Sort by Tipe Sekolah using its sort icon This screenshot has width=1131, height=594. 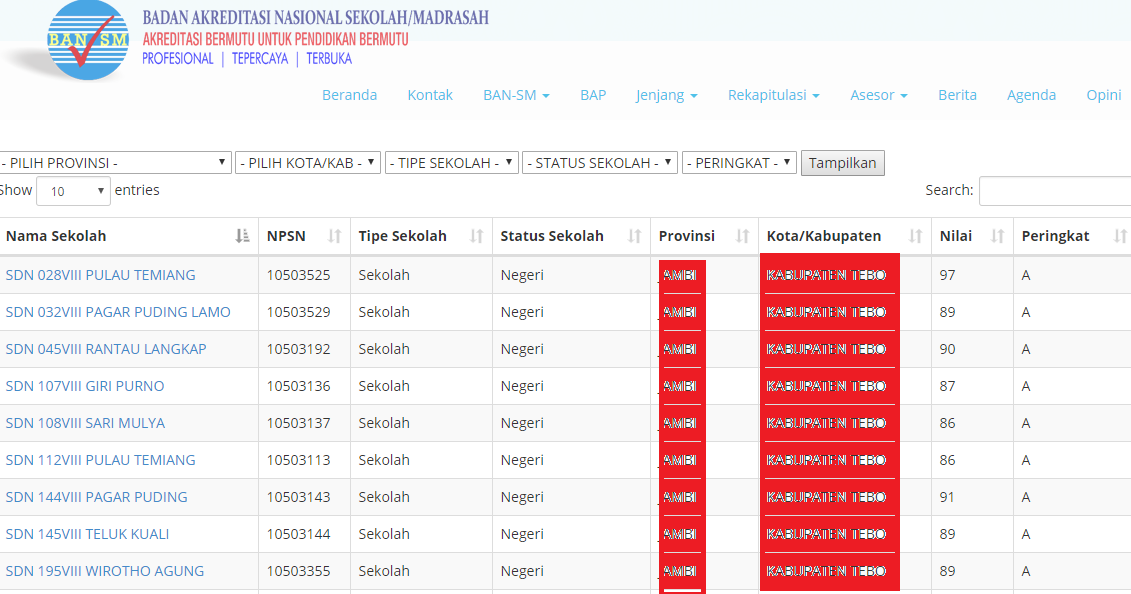tap(477, 236)
